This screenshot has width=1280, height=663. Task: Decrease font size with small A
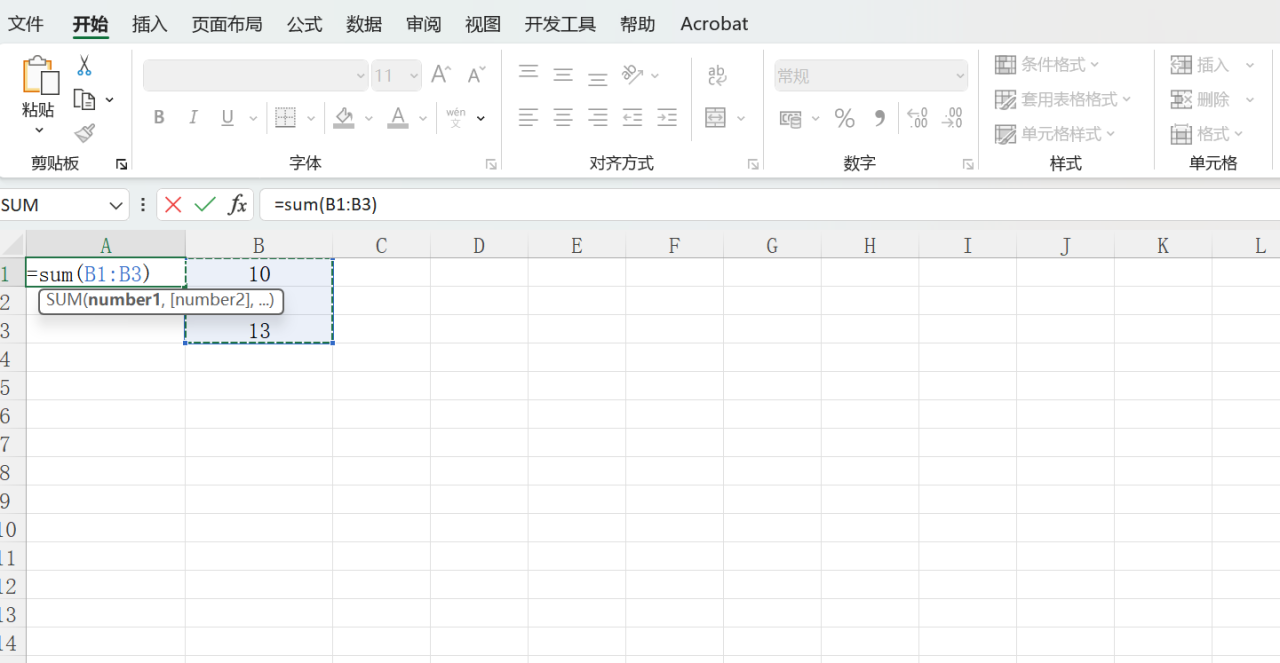click(x=477, y=75)
